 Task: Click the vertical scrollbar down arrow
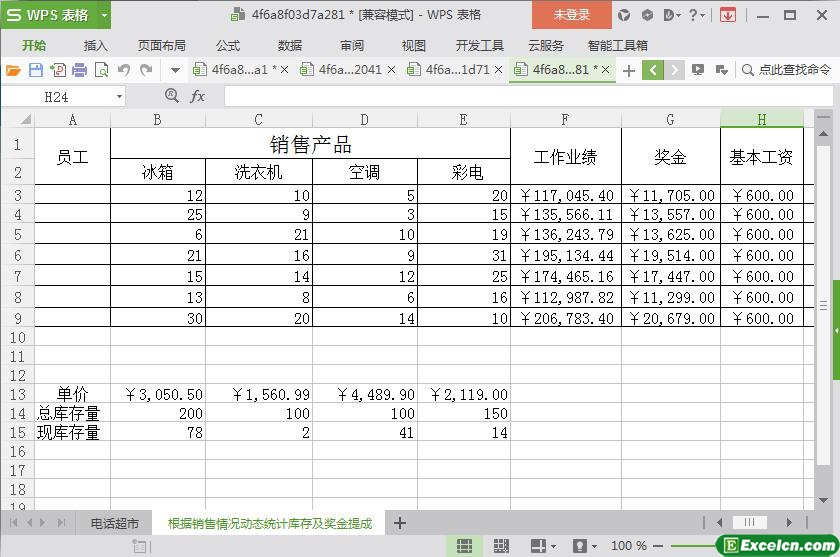tap(823, 500)
